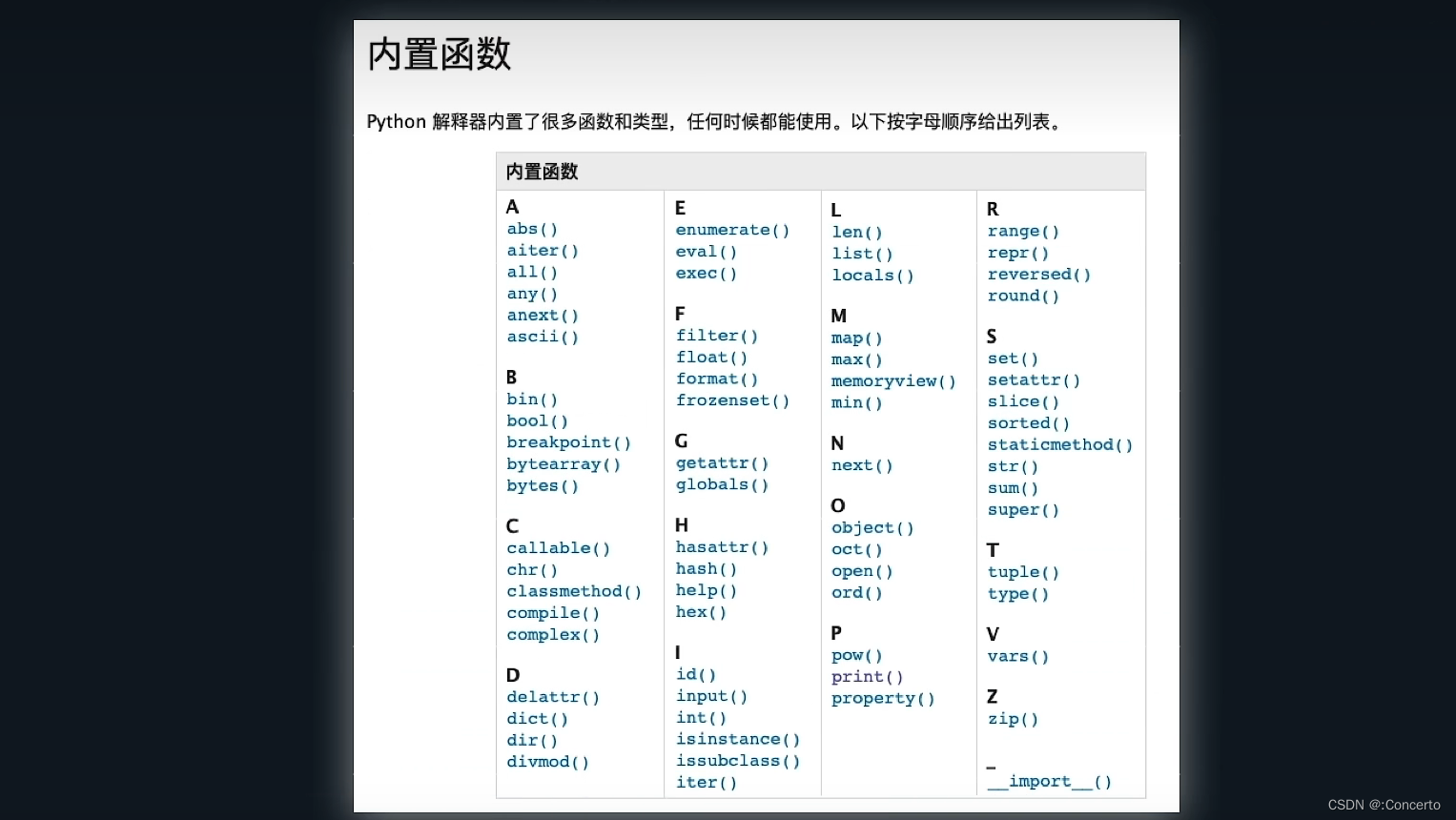The width and height of the screenshot is (1456, 820).
Task: Click the delattr() link
Action: (553, 697)
